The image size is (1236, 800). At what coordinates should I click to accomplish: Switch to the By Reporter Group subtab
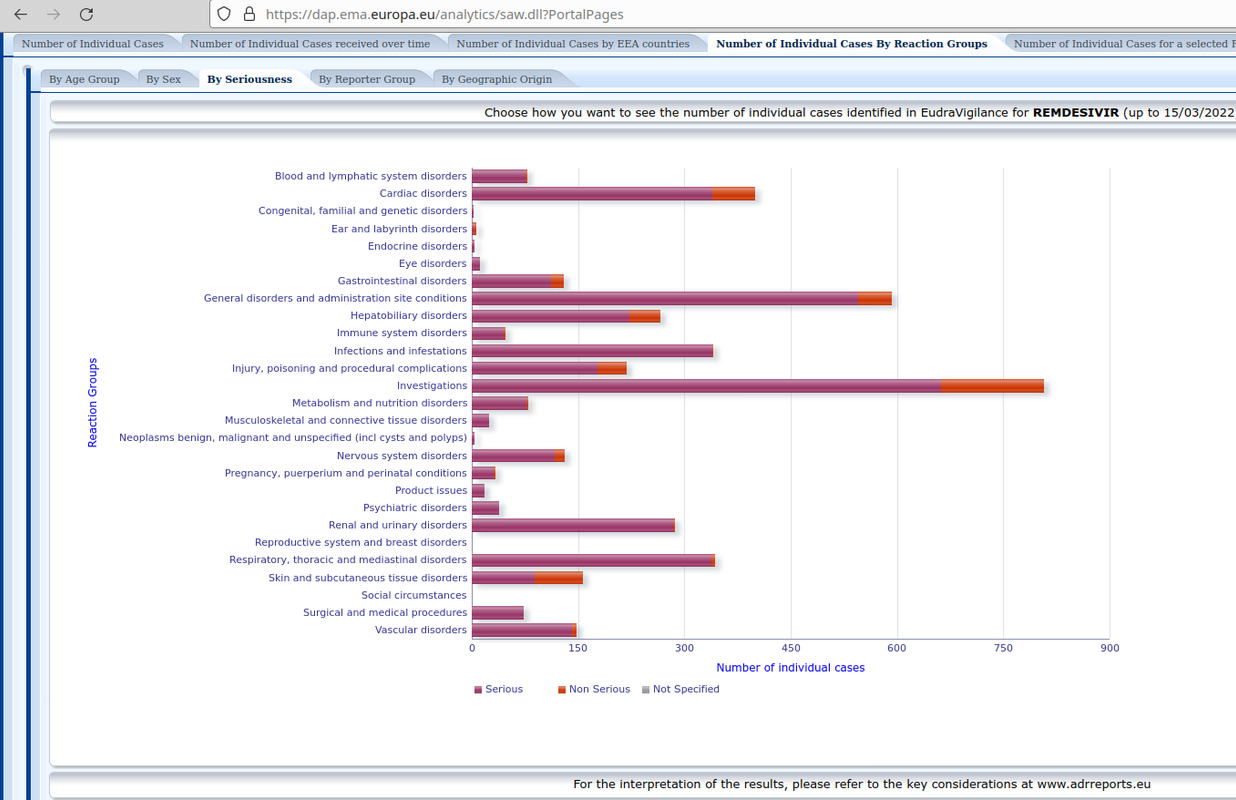367,79
